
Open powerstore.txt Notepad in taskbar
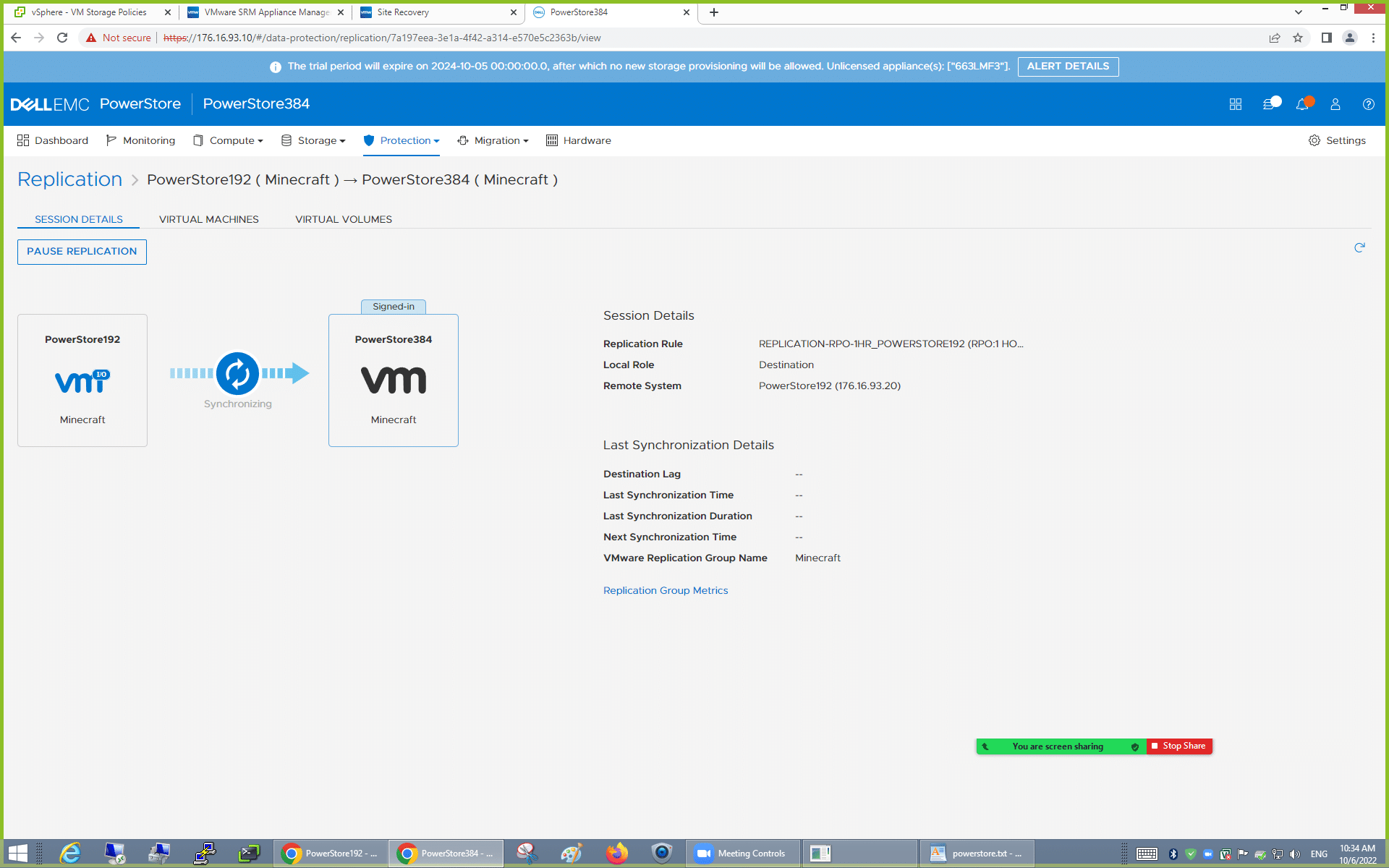click(977, 854)
